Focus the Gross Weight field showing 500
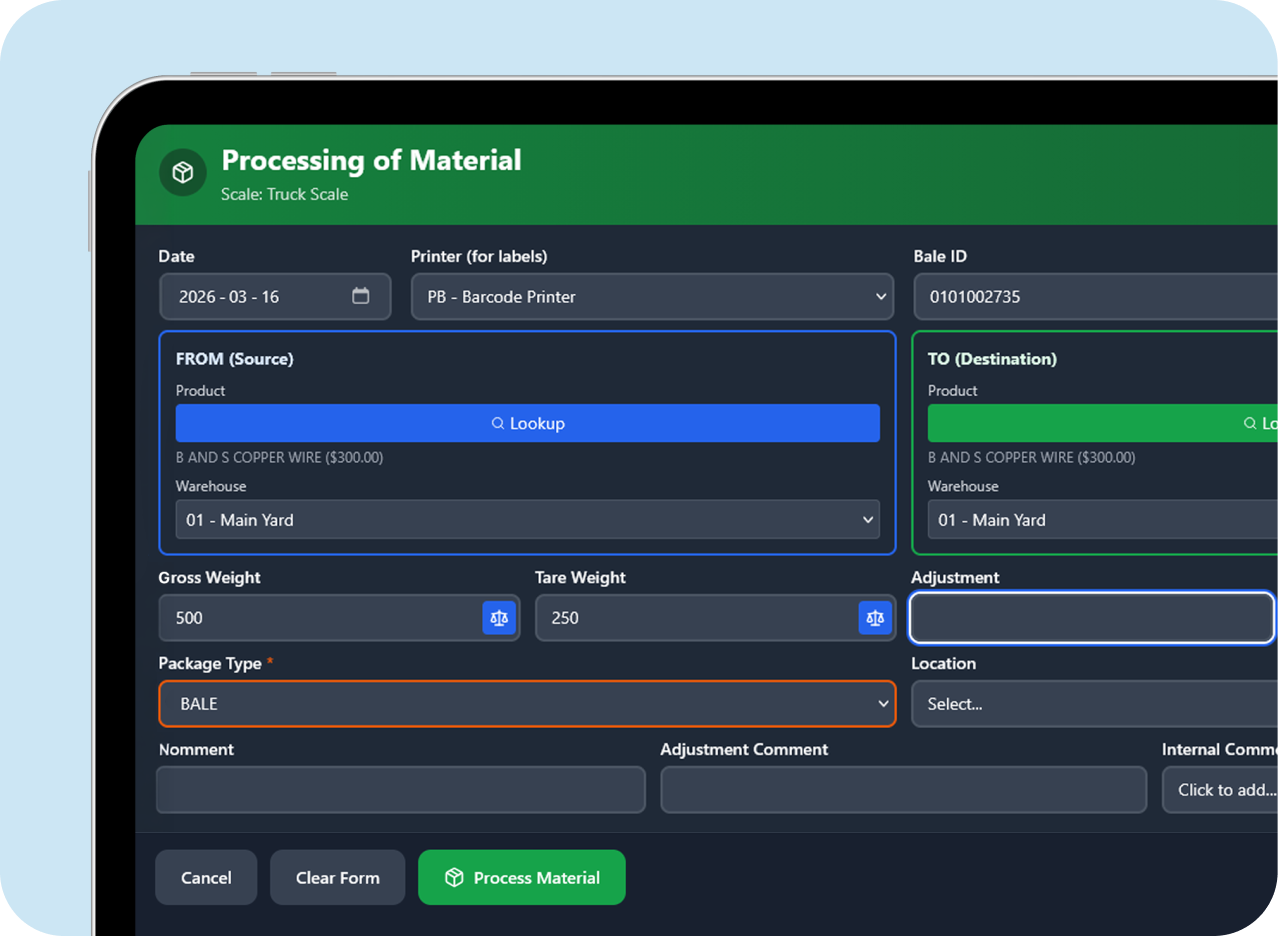This screenshot has width=1278, height=936. point(339,618)
